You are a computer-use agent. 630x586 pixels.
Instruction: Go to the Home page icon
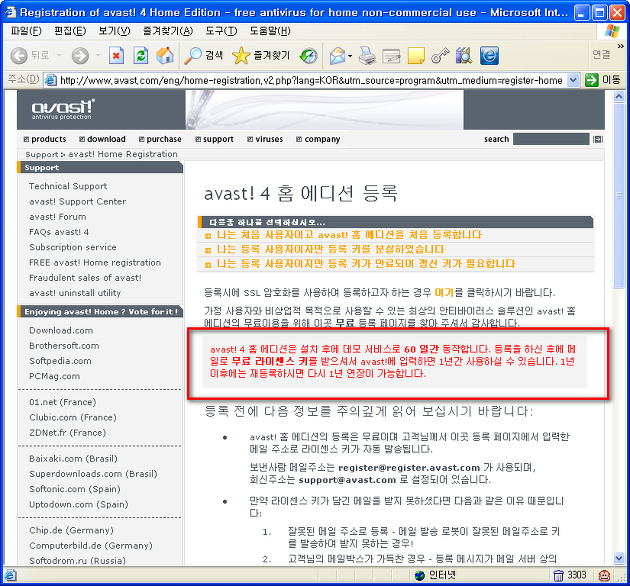165,55
